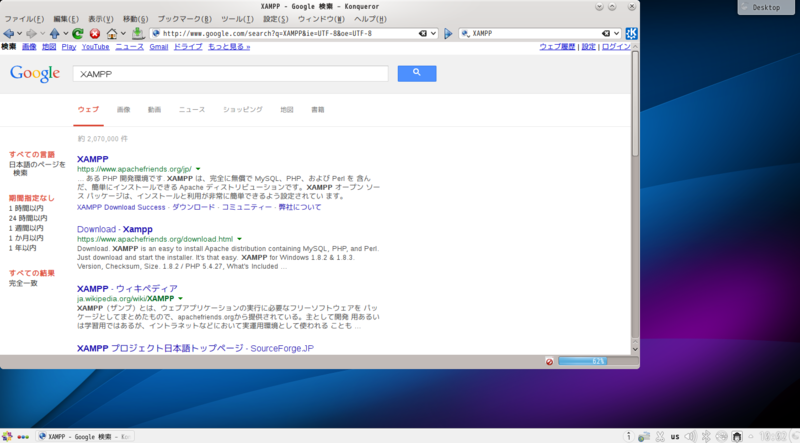Open the Back history dropdown arrow
The height and width of the screenshot is (443, 800).
(19, 34)
